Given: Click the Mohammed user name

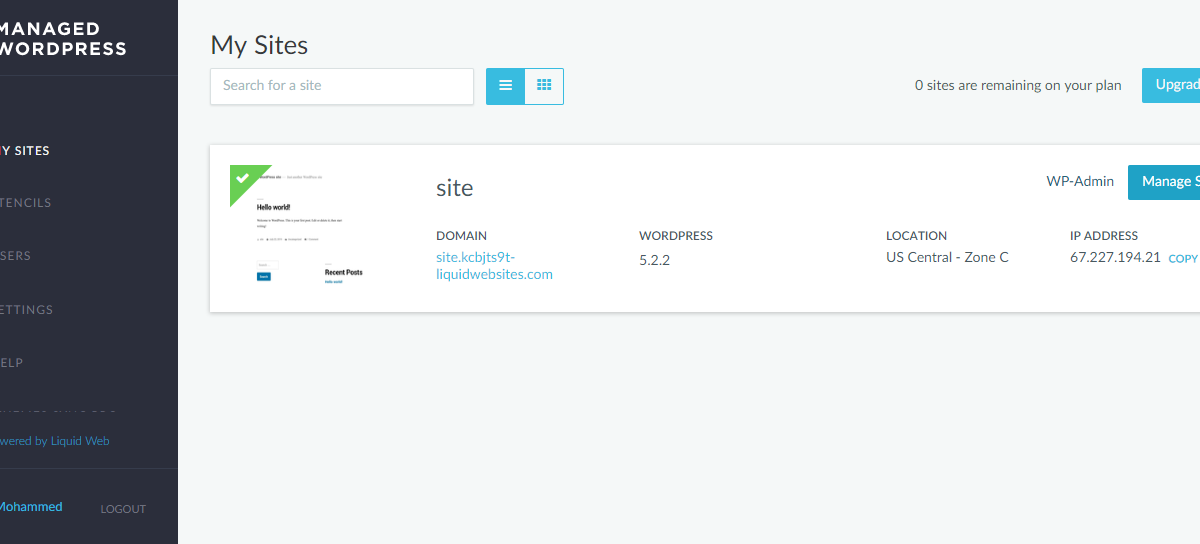Looking at the screenshot, I should coord(30,507).
